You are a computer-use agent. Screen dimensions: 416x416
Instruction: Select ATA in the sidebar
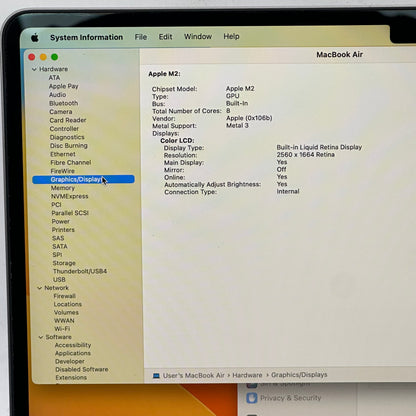(x=54, y=78)
